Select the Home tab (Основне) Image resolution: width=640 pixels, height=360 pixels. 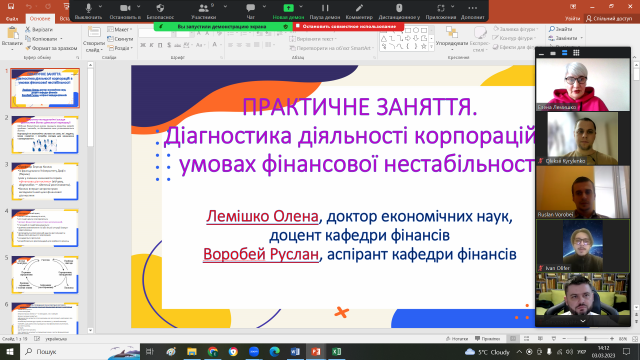pyautogui.click(x=40, y=19)
